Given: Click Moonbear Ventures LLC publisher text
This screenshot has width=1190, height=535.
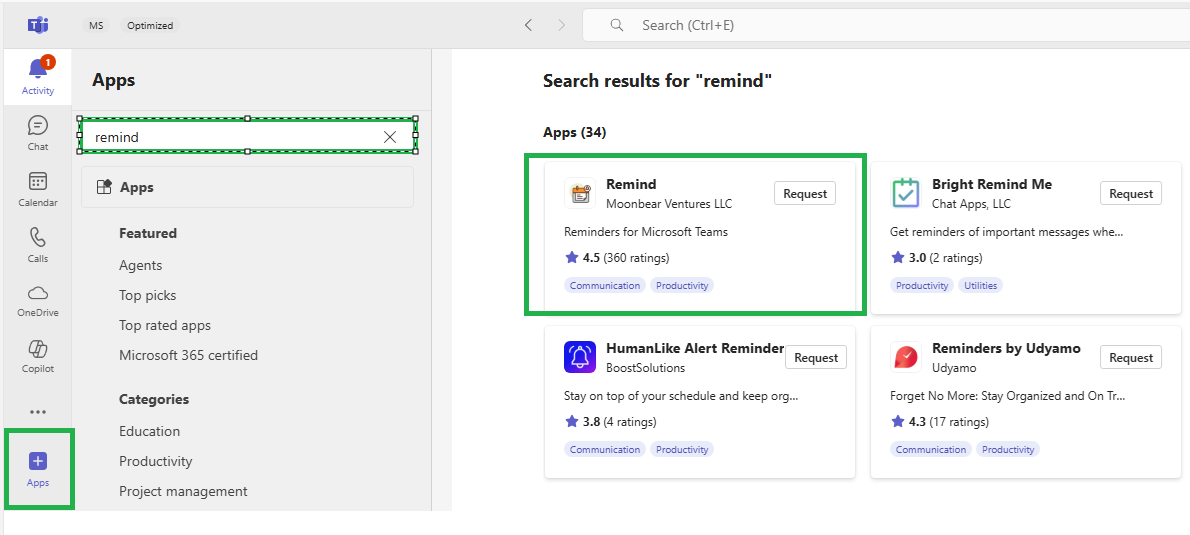Looking at the screenshot, I should tap(669, 203).
